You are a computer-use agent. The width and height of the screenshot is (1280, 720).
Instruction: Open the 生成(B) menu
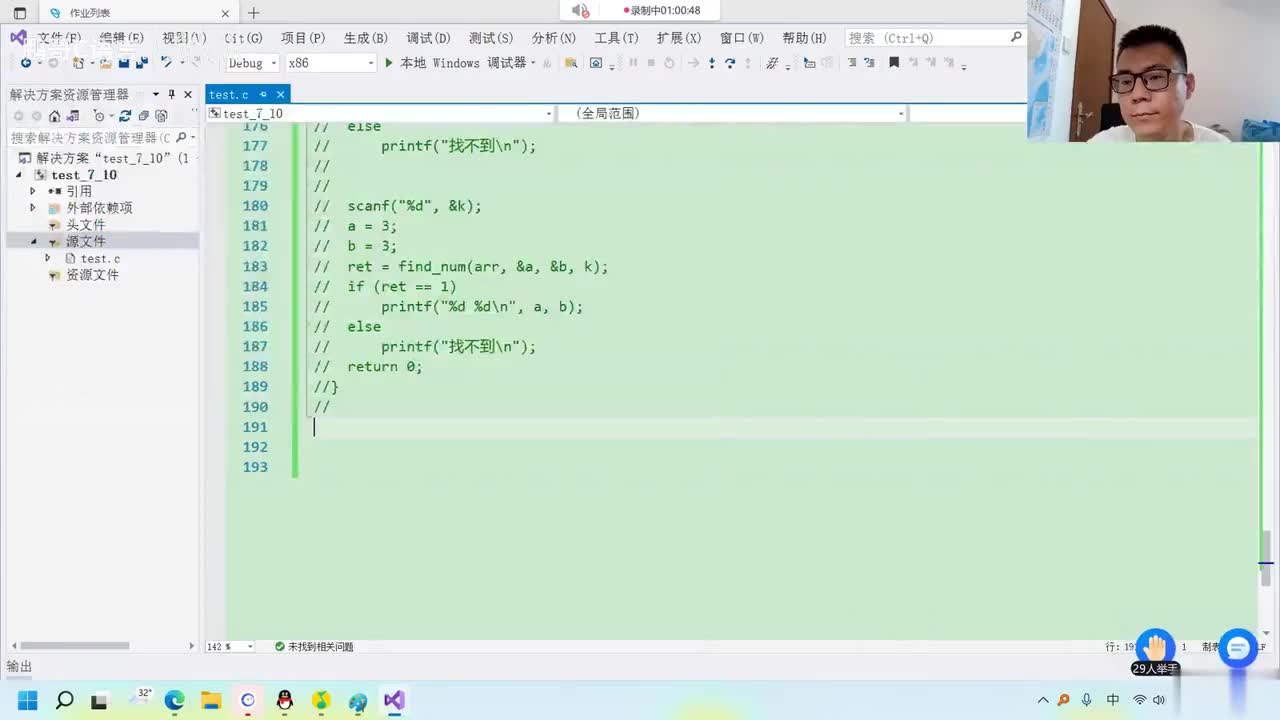pos(365,38)
